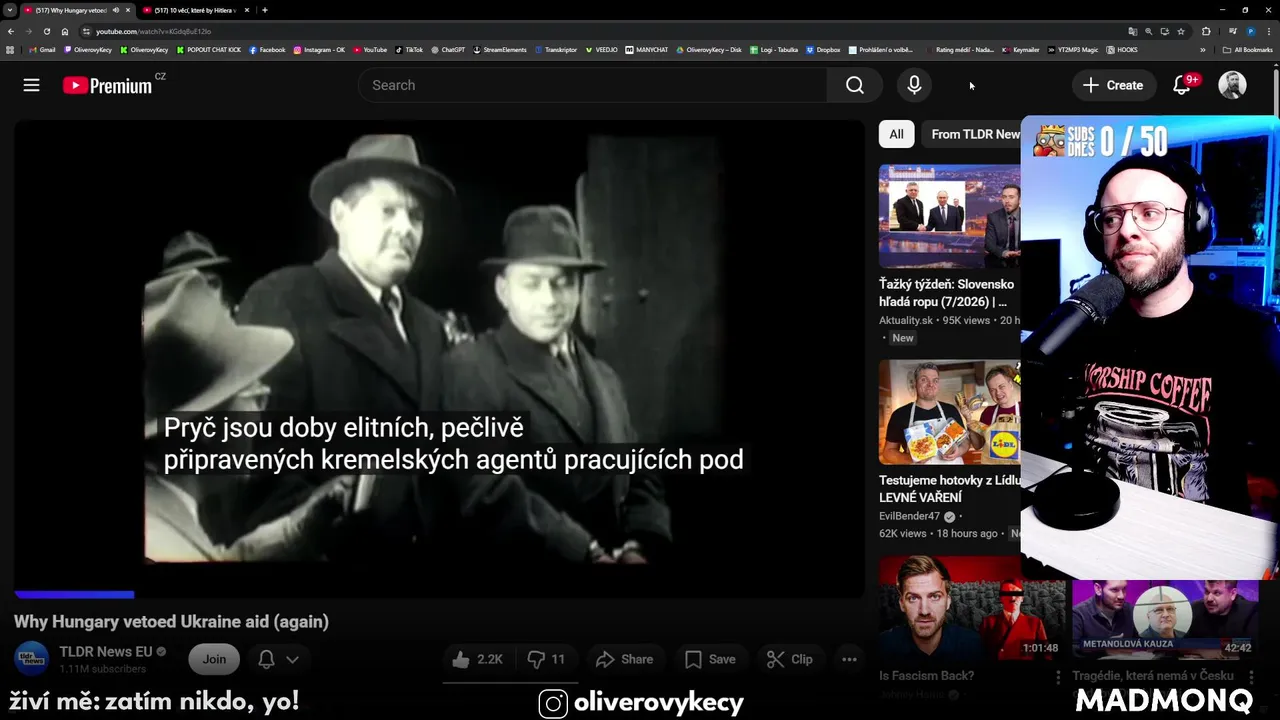Open TLDR News EU channel name link
Viewport: 1280px width, 720px height.
105,652
